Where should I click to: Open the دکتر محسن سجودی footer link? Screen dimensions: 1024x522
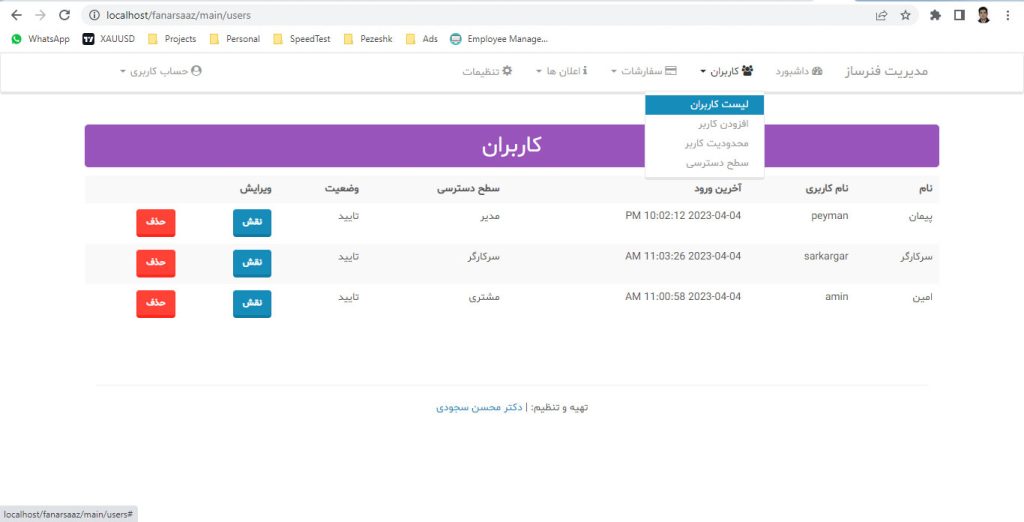(479, 407)
